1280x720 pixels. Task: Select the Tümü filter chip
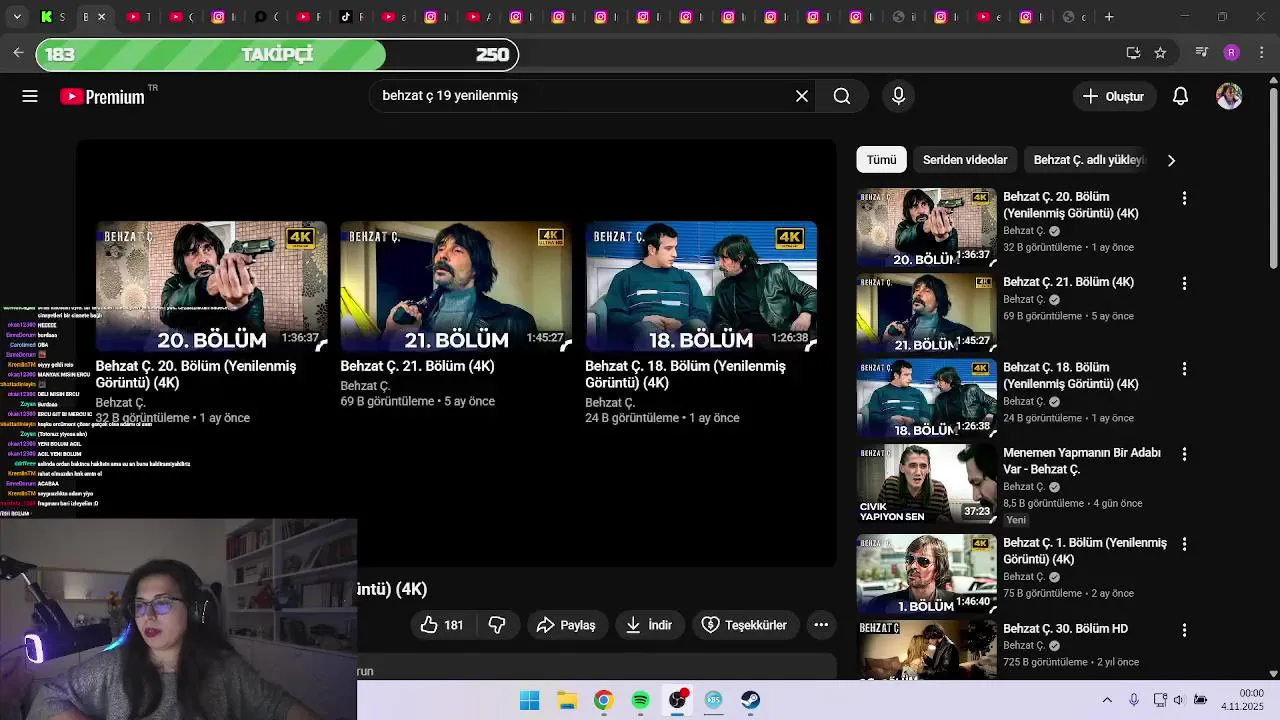[882, 160]
